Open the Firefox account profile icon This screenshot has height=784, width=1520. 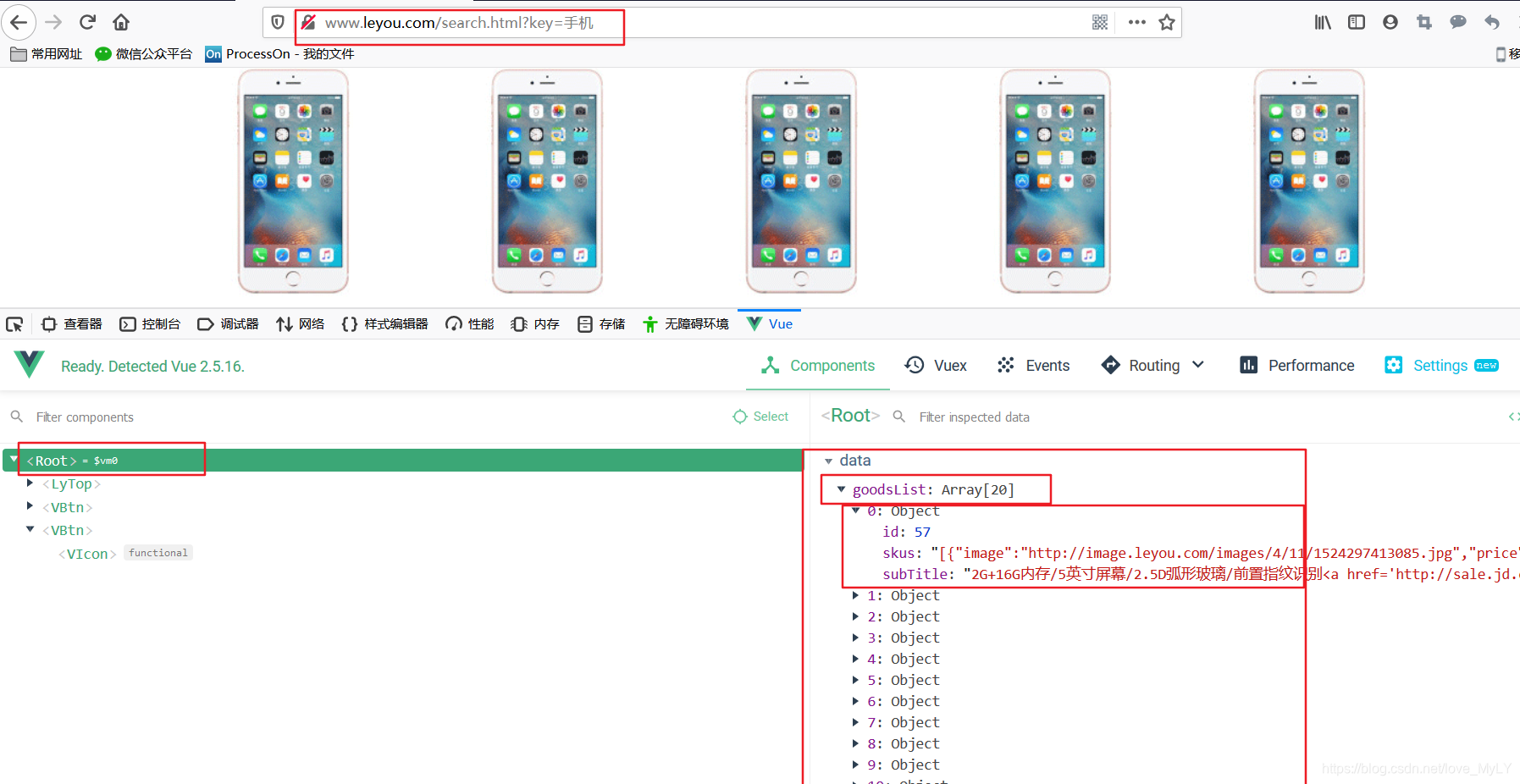point(1390,22)
